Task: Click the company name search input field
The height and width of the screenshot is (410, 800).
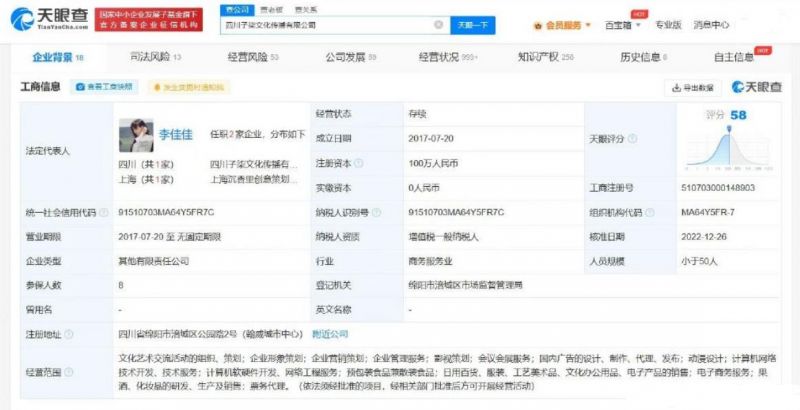Action: pyautogui.click(x=325, y=24)
